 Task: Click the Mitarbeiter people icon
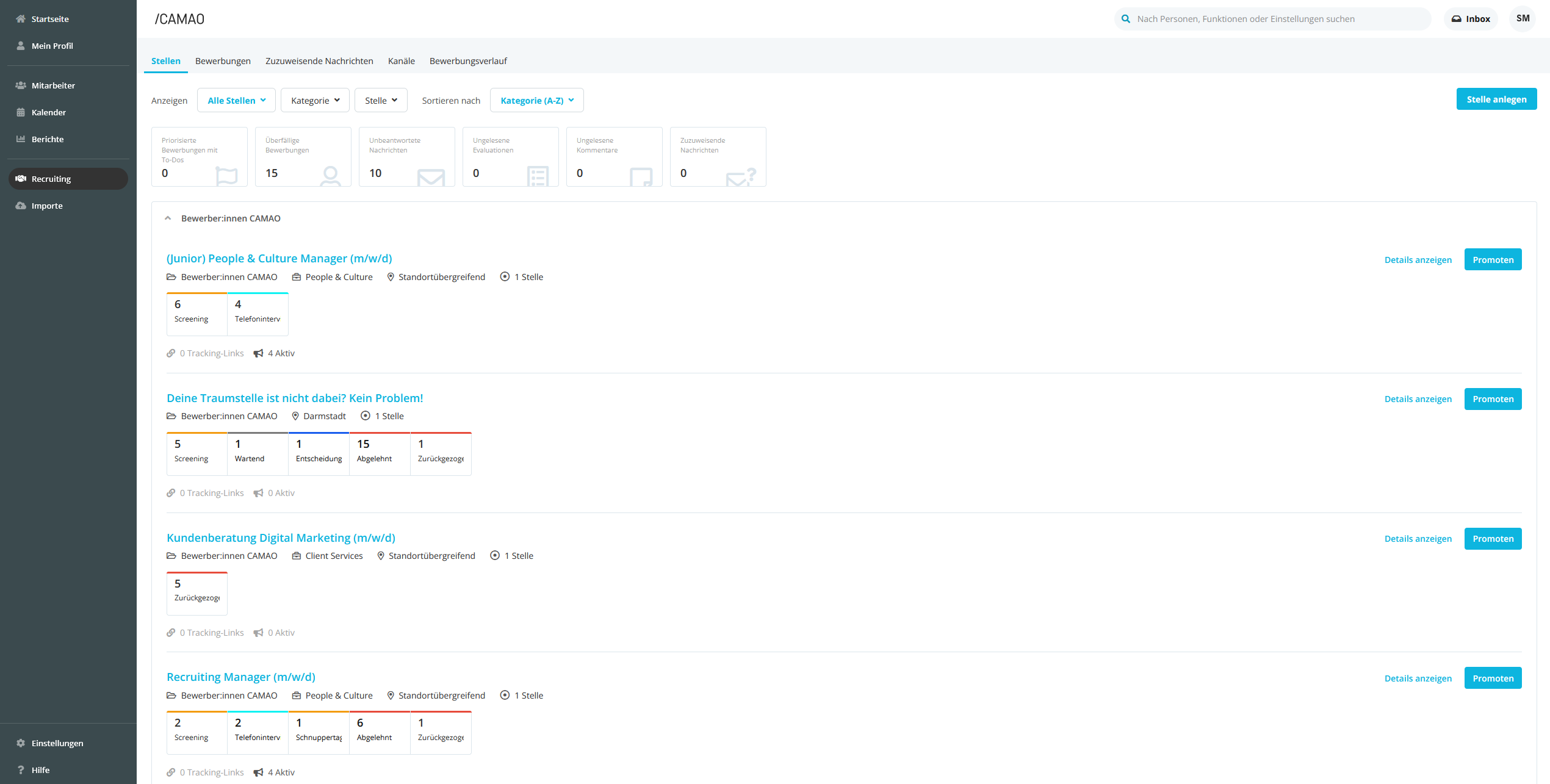(x=21, y=85)
